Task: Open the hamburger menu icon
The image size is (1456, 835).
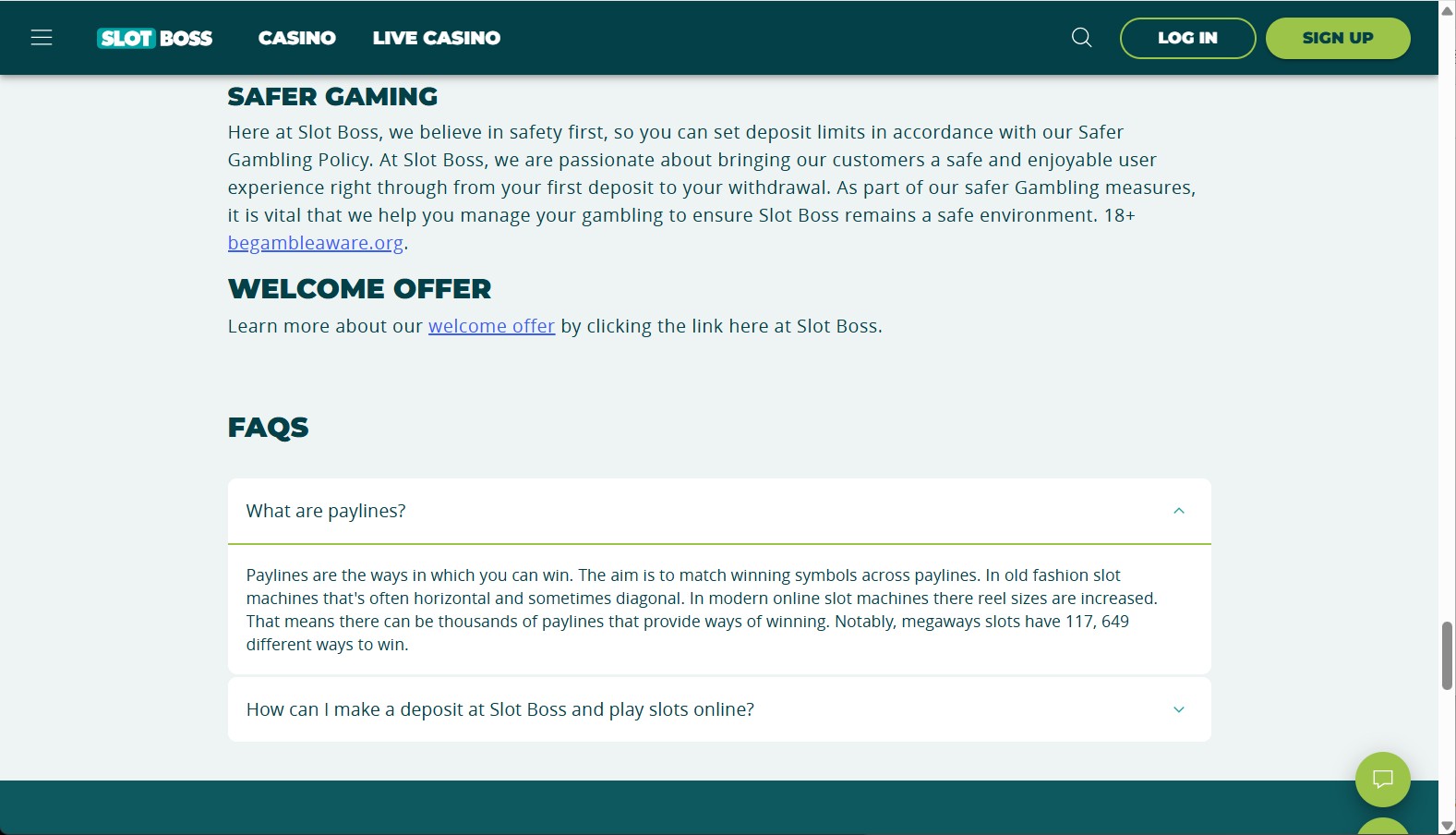Action: coord(42,38)
